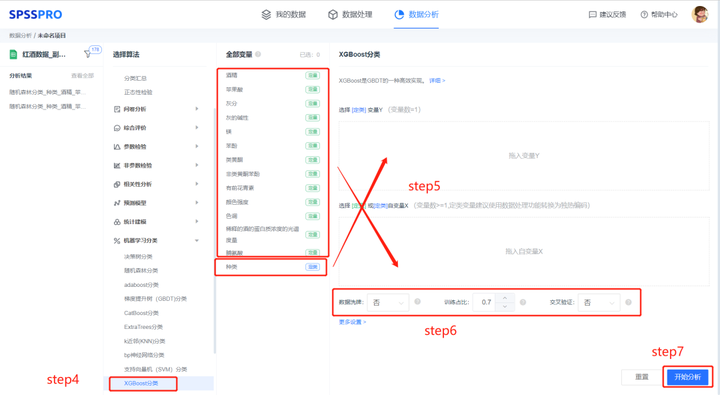The height and width of the screenshot is (395, 720).
Task: Click the user avatar picture
Action: (700, 14)
